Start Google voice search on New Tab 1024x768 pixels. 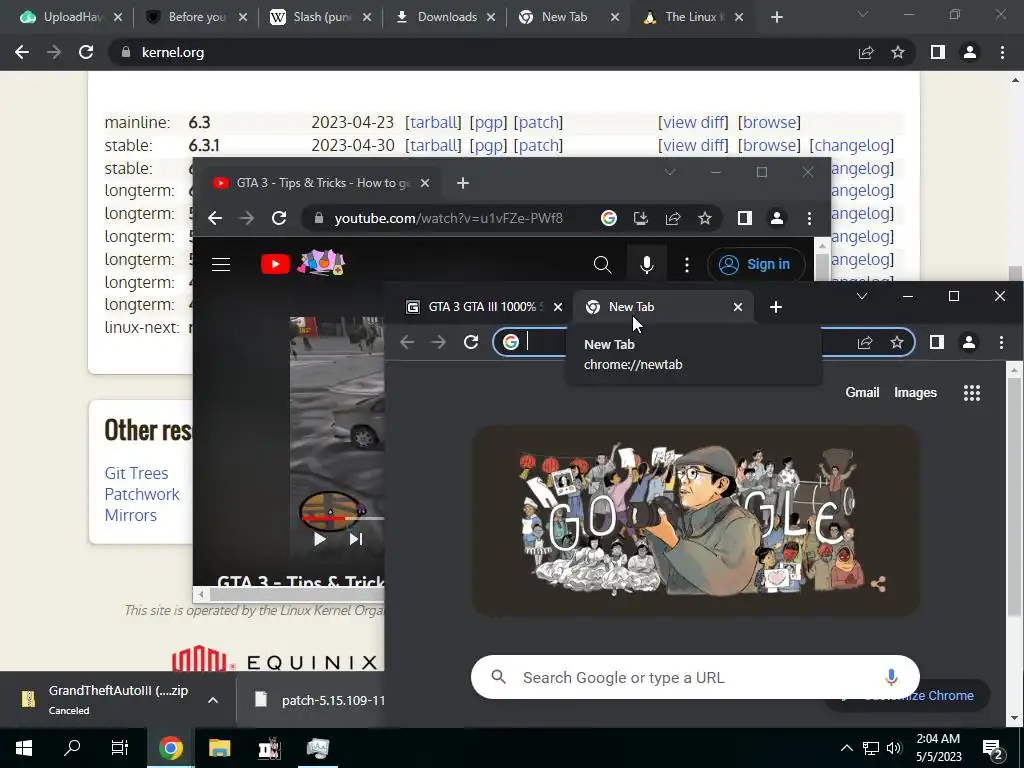click(x=891, y=677)
